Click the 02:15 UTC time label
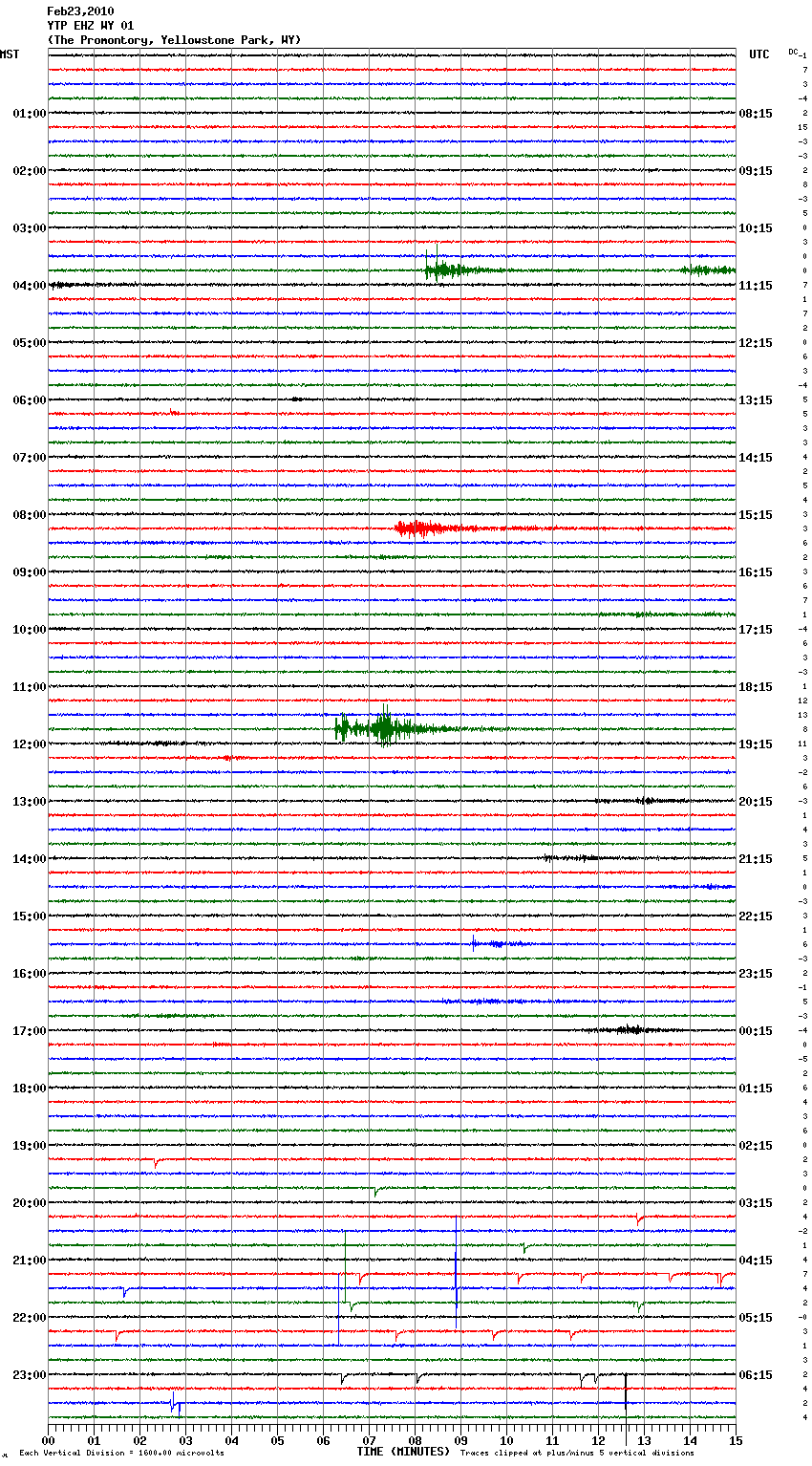Viewport: 812px width, 1466px height. click(756, 1146)
